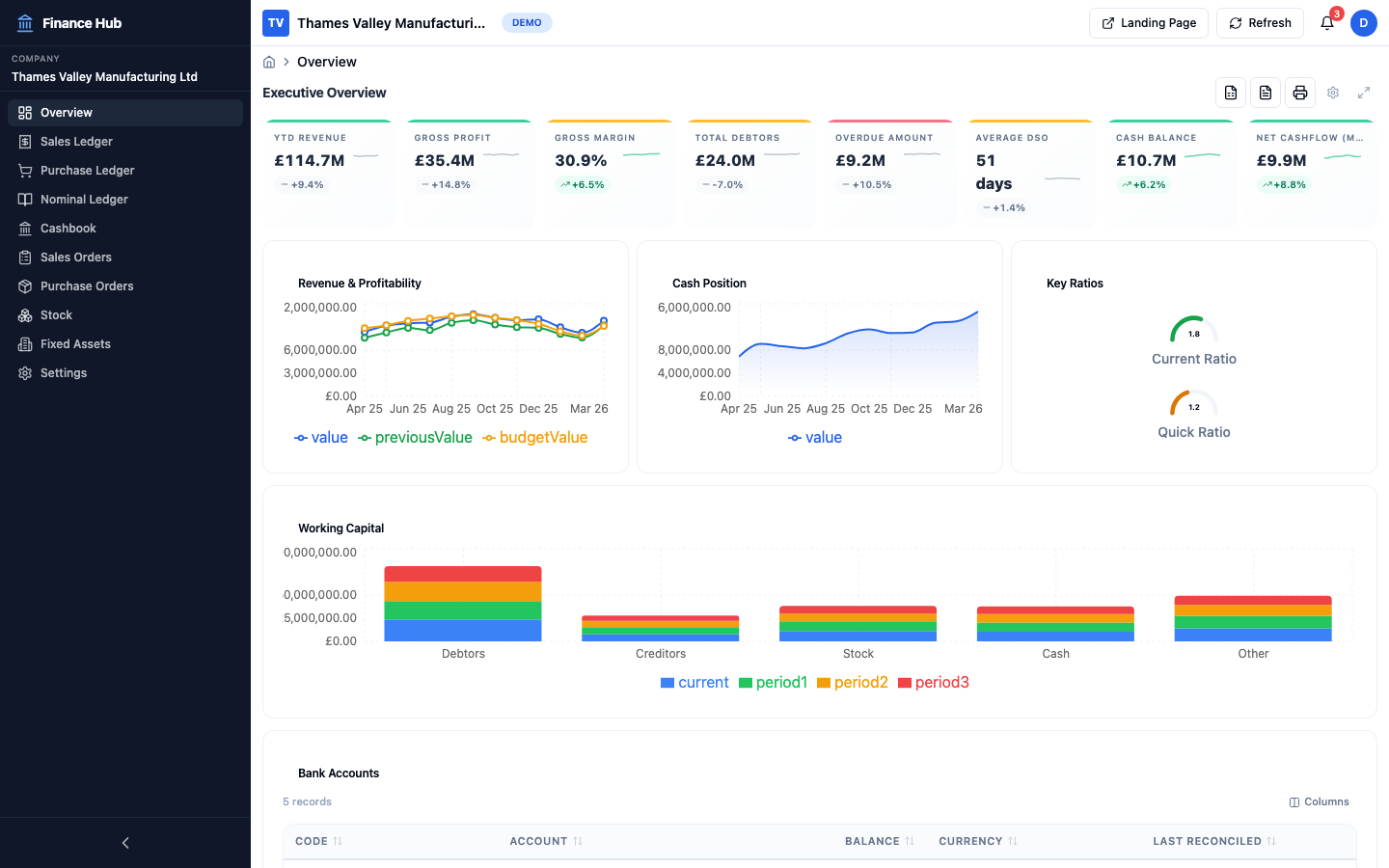Screen dimensions: 1389x868
Task: Open the Columns selector on Bank Accounts
Action: point(1319,801)
